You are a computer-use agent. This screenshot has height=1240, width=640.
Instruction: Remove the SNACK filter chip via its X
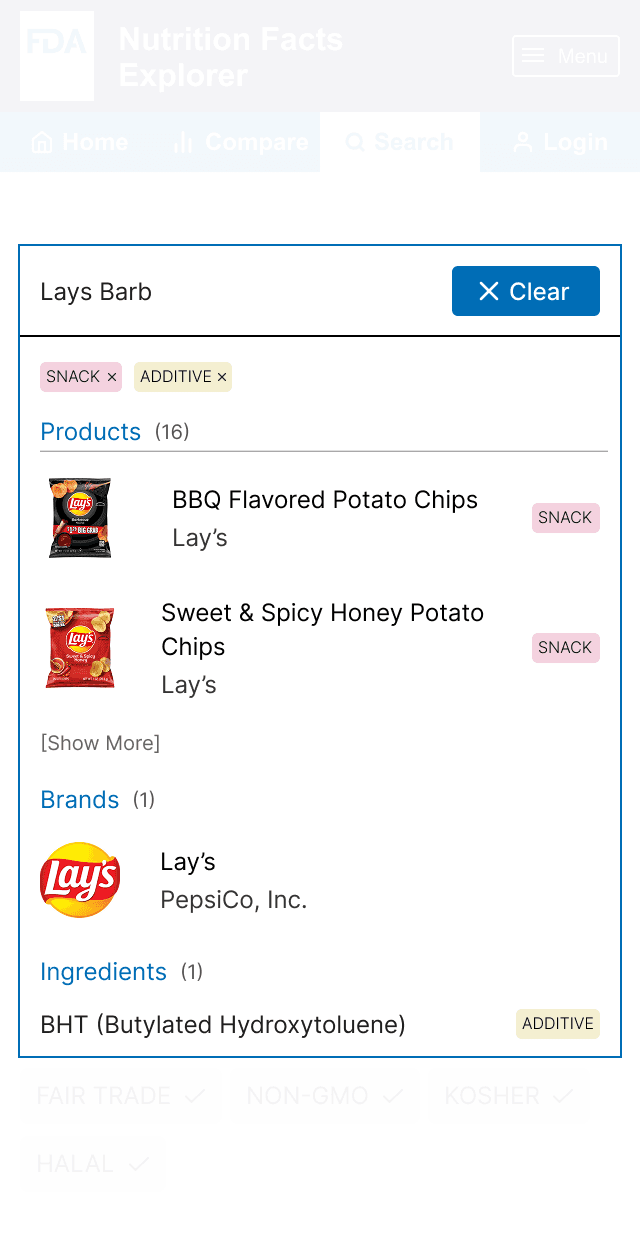[x=110, y=377]
